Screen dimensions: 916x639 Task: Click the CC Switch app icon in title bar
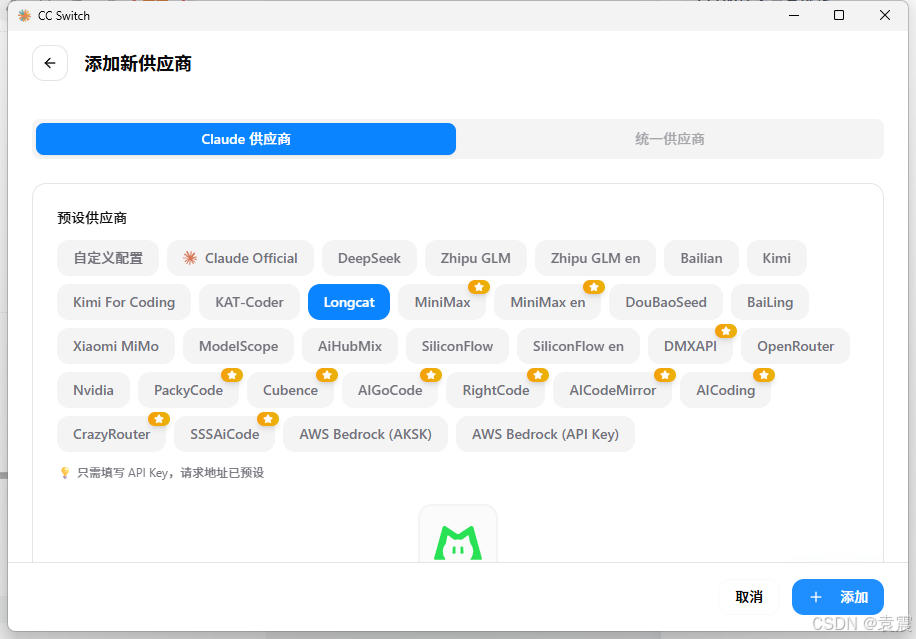click(x=24, y=16)
